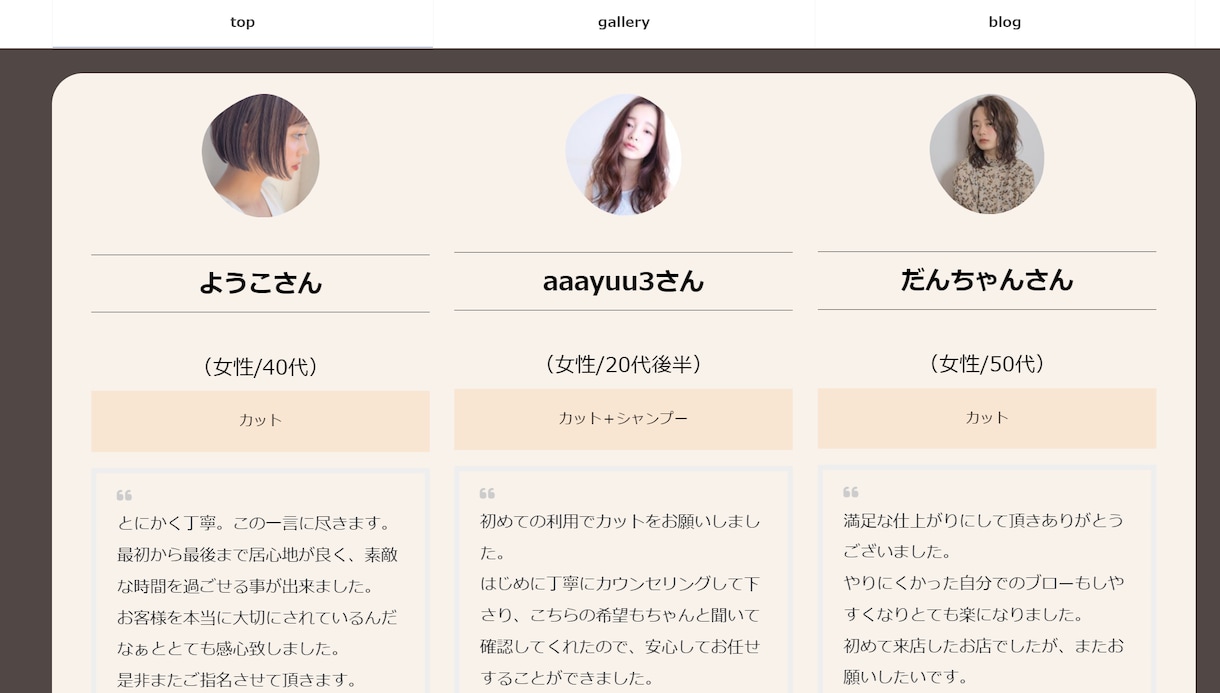This screenshot has height=693, width=1220.
Task: Click だんちゃんさん's profile photo
Action: click(x=987, y=154)
